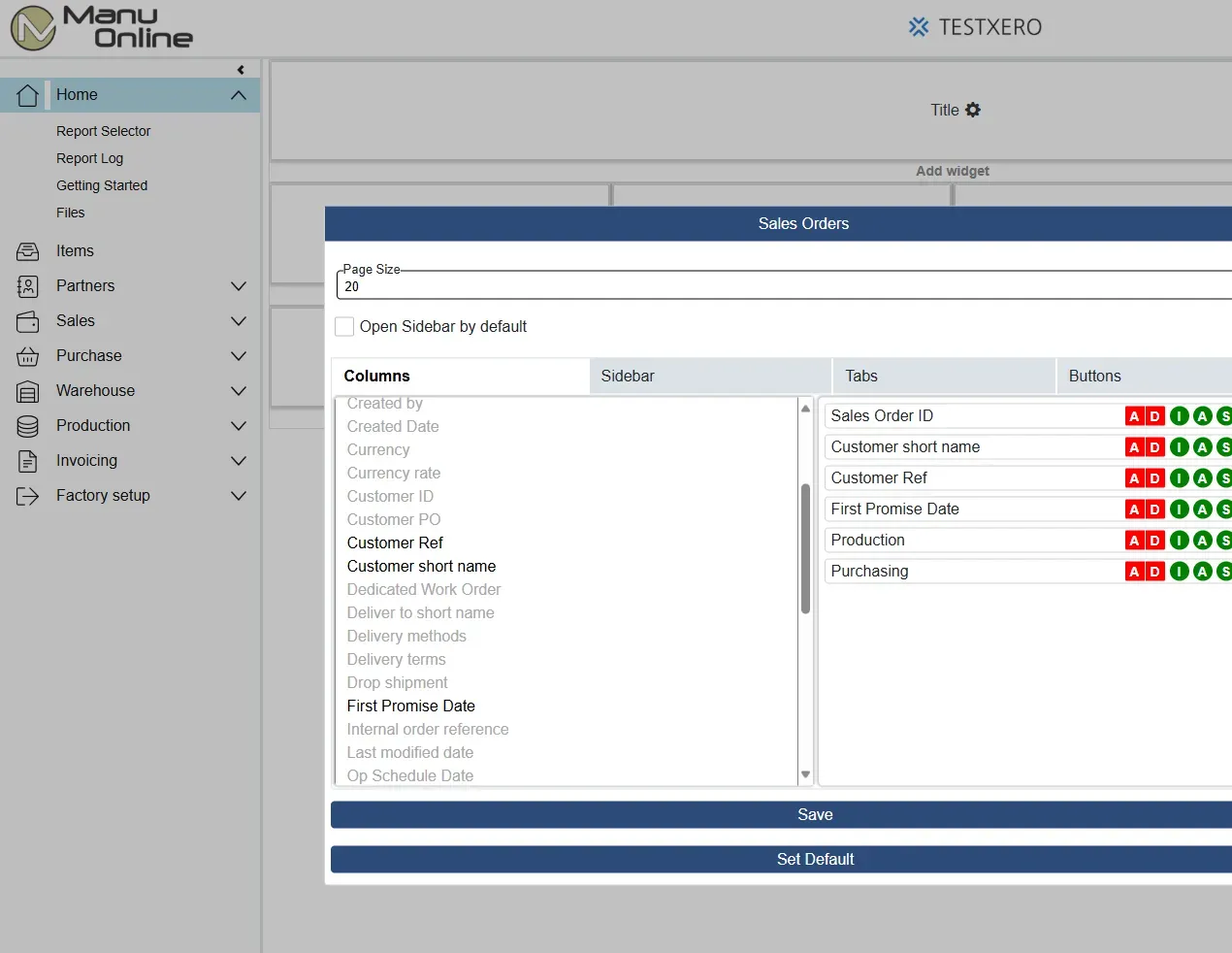The image size is (1232, 953).
Task: Click the green I icon for Sales Order ID
Action: 1179,415
